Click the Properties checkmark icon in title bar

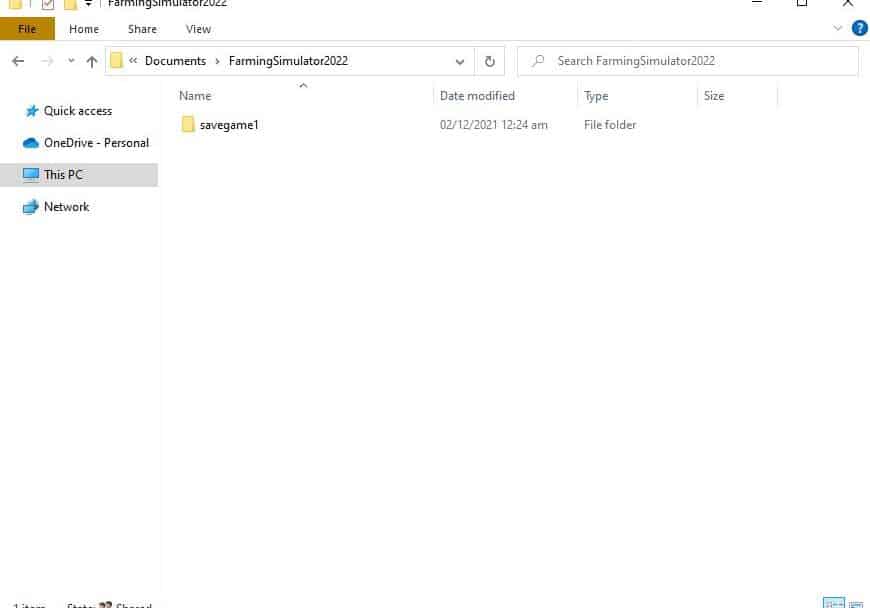48,4
